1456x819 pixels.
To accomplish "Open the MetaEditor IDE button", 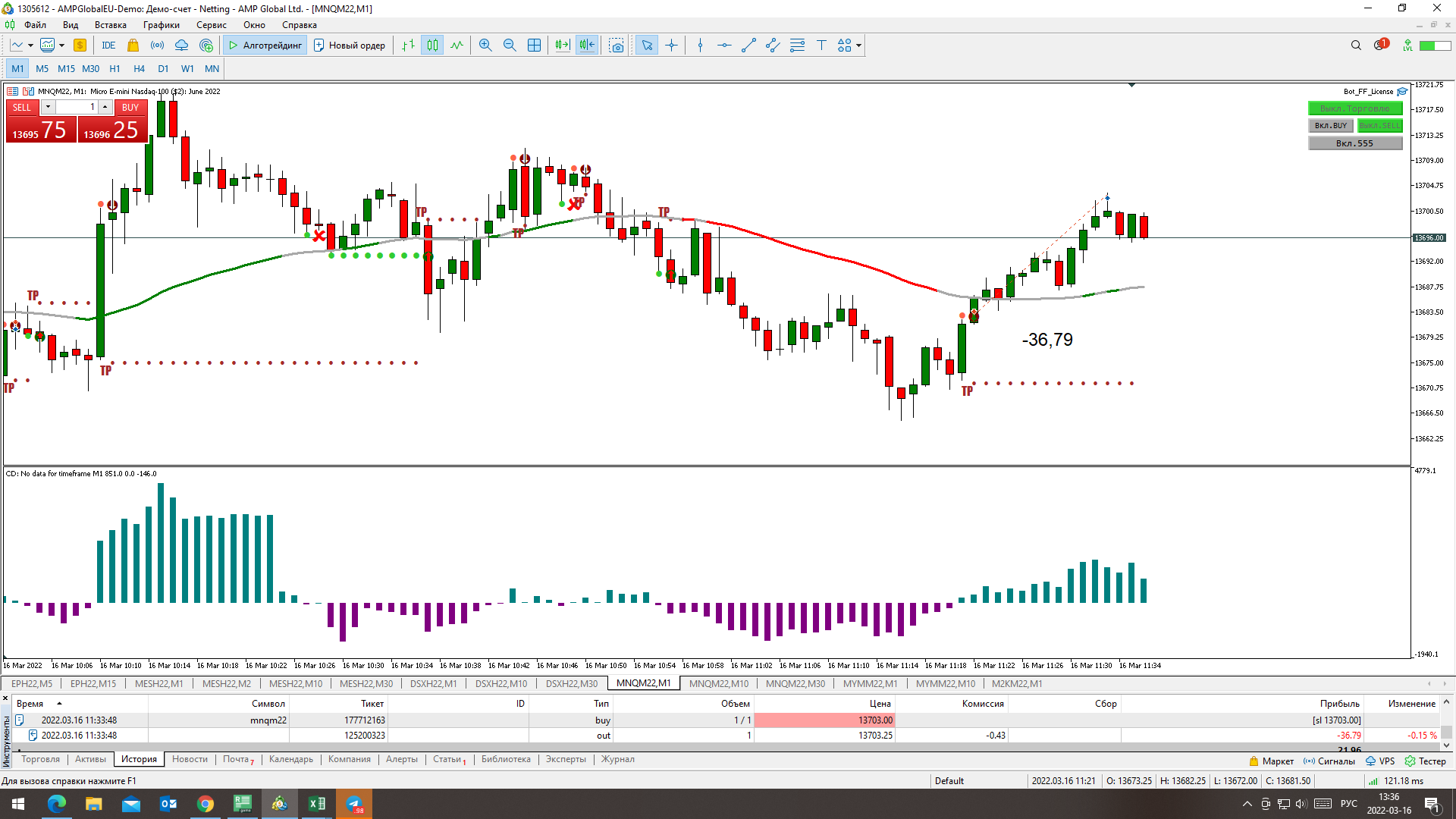I will coord(108,45).
